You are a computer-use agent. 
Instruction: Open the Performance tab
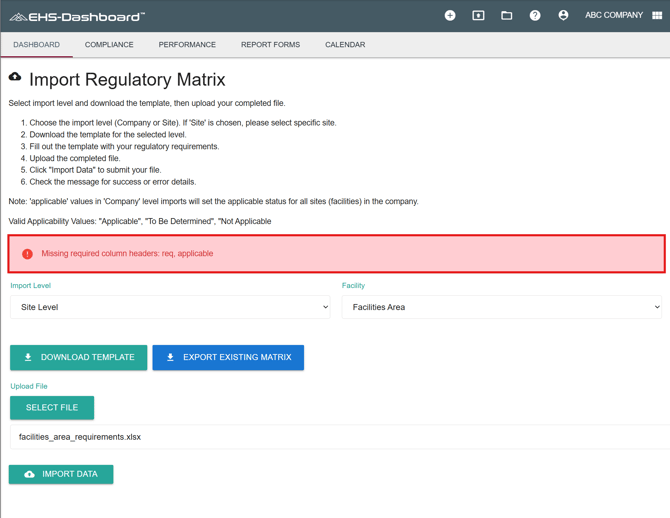click(187, 45)
